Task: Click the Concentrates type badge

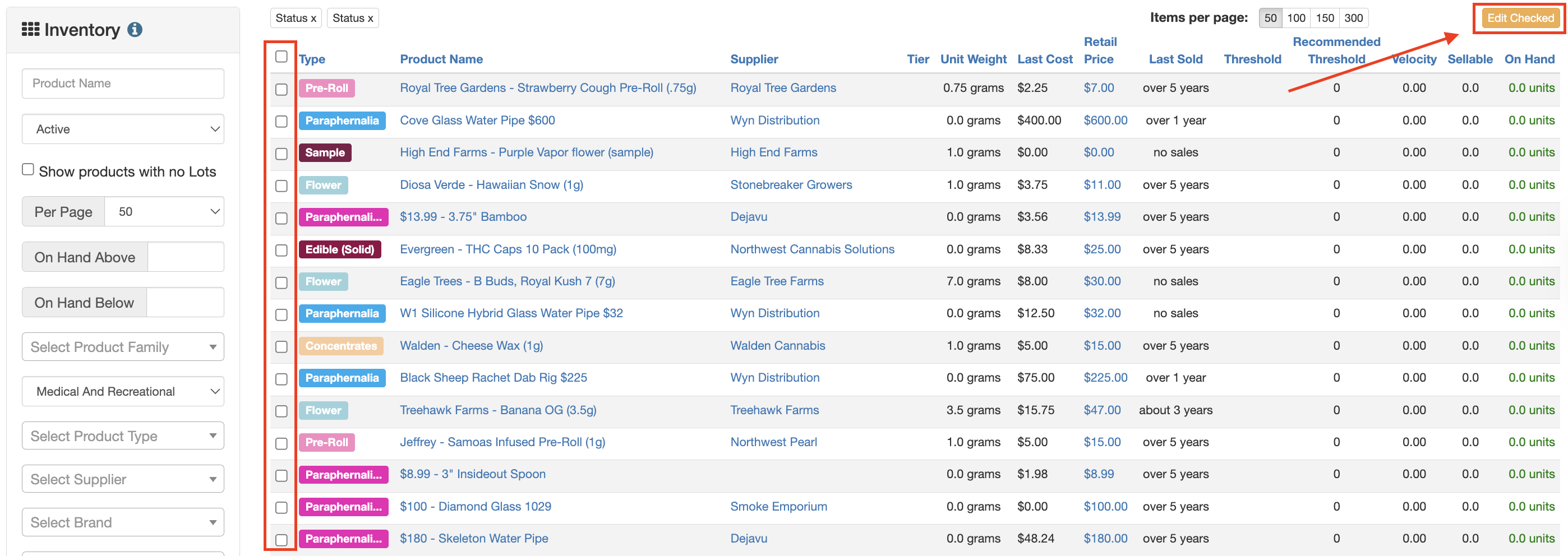Action: [x=341, y=345]
